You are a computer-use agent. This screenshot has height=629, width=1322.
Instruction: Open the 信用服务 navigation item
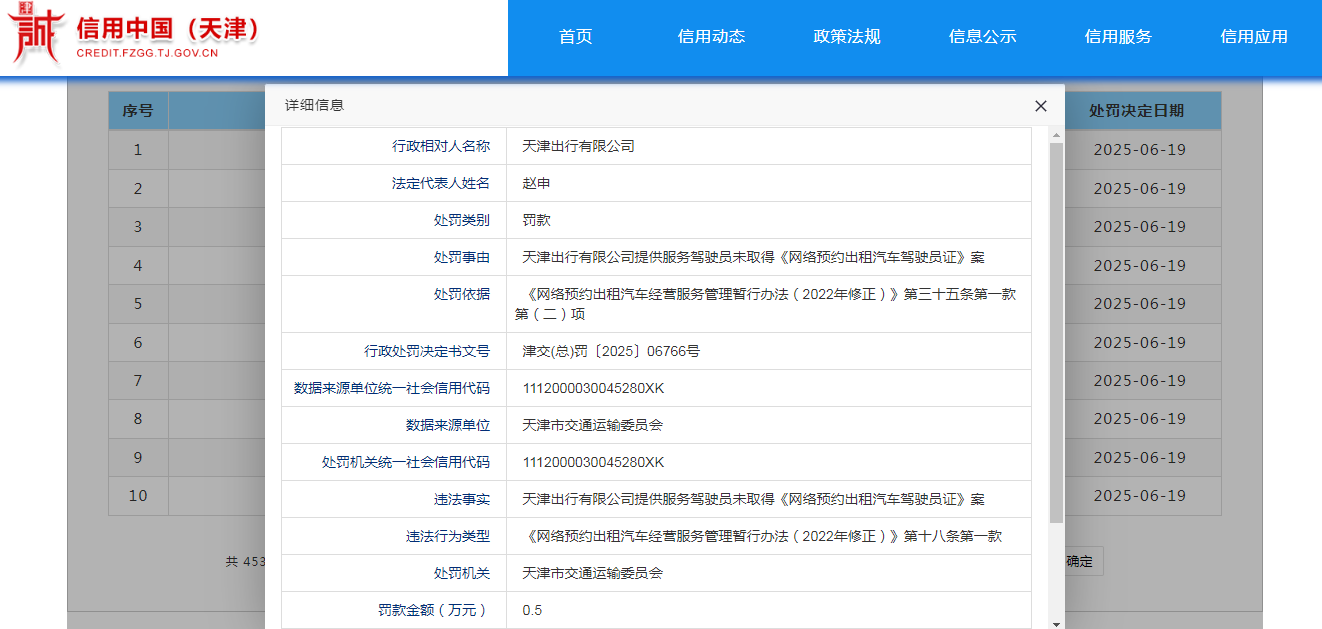point(1118,37)
